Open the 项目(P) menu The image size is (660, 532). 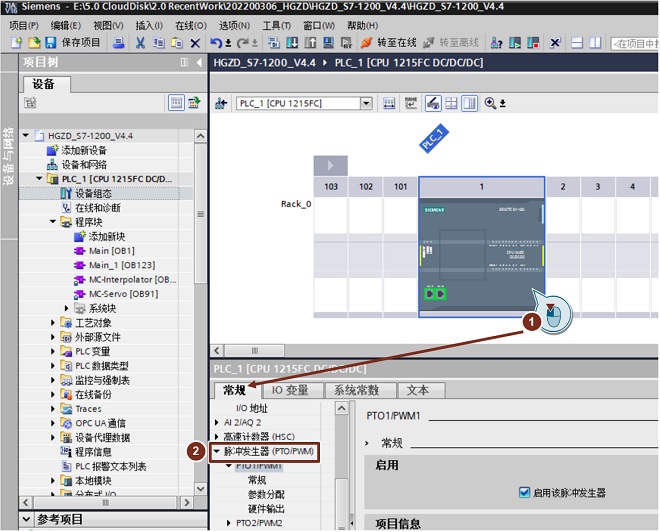(24, 26)
